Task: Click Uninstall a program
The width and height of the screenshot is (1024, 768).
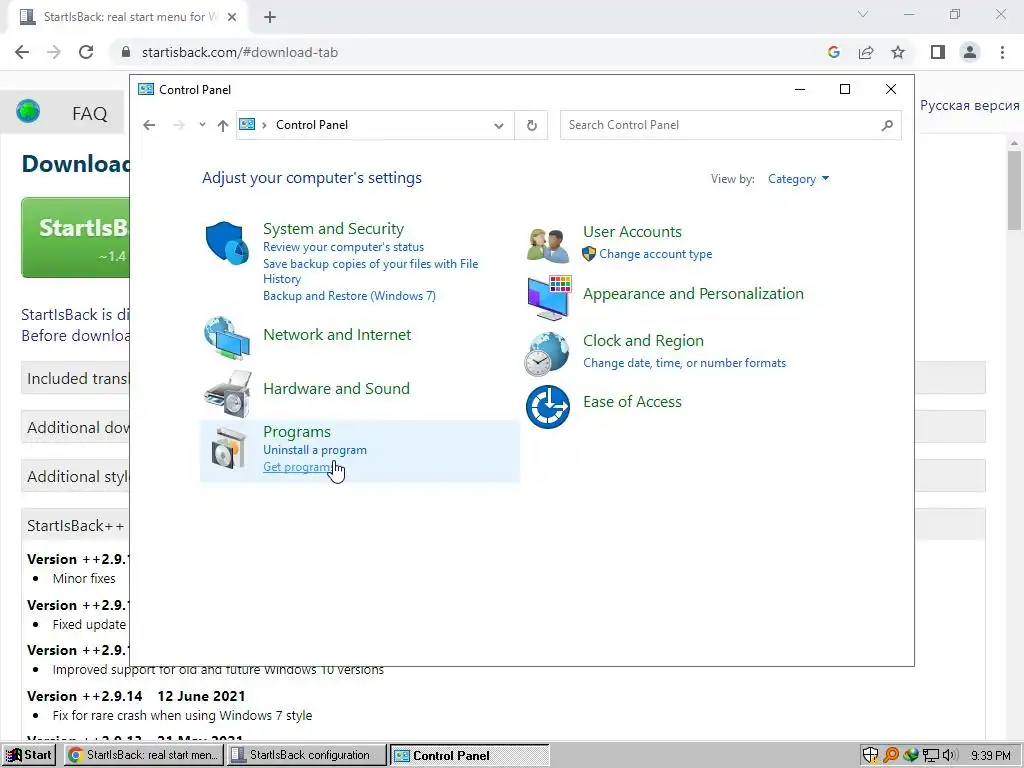Action: 315,450
